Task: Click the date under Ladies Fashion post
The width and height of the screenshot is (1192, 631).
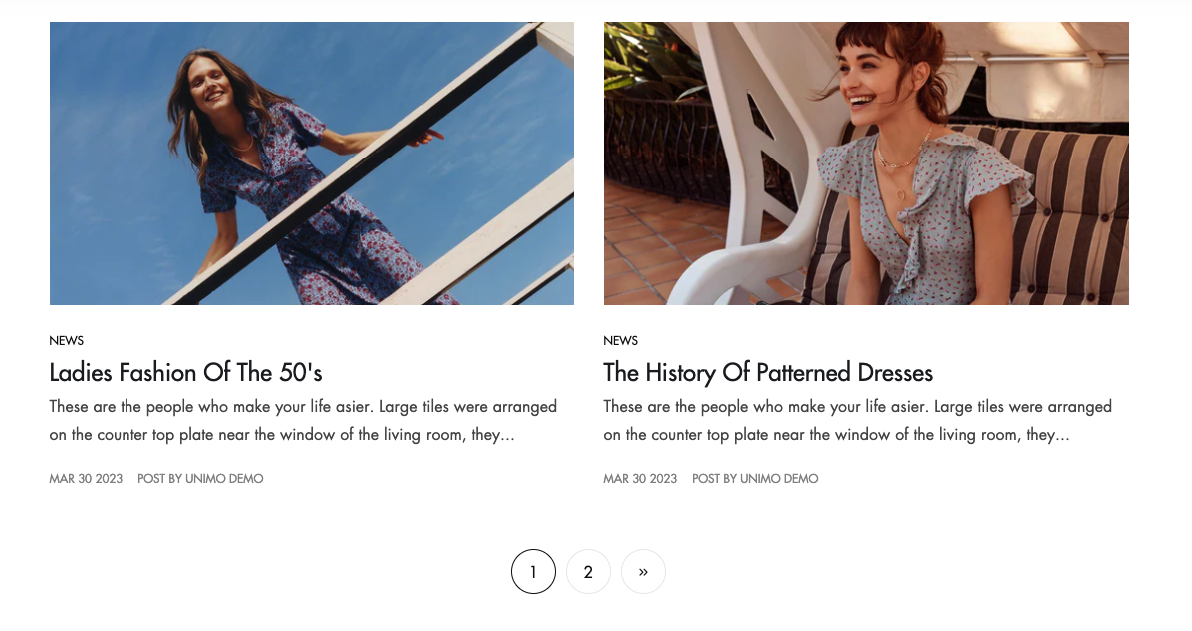Action: click(86, 479)
